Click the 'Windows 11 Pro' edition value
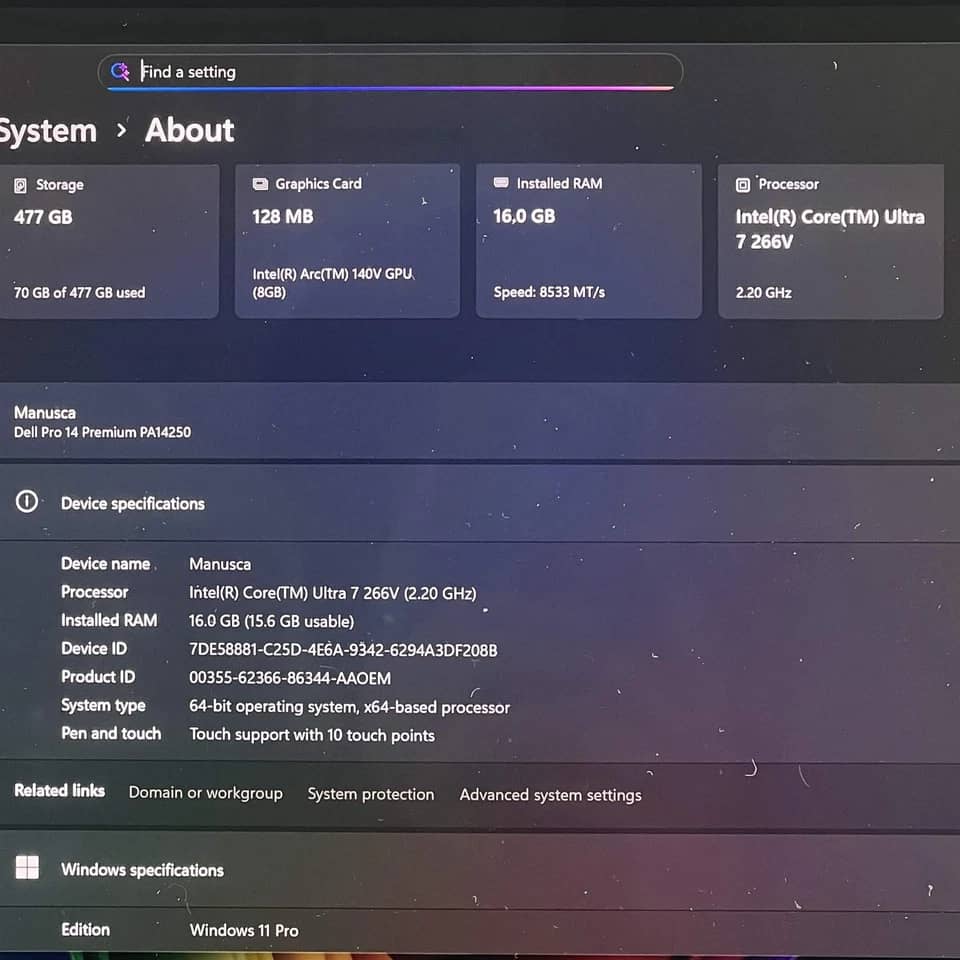Image resolution: width=960 pixels, height=960 pixels. click(x=244, y=930)
